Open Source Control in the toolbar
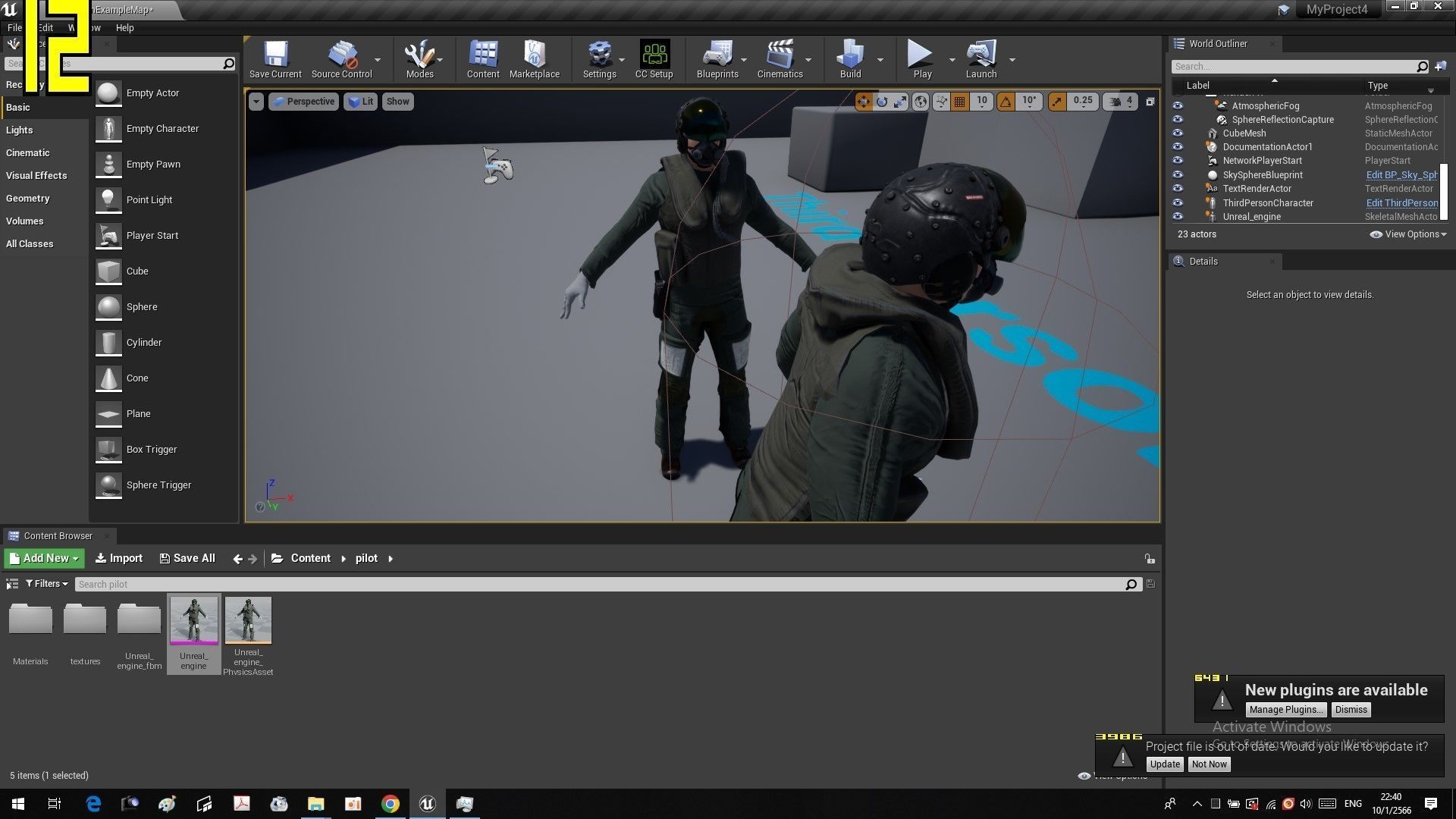1456x819 pixels. [x=341, y=59]
